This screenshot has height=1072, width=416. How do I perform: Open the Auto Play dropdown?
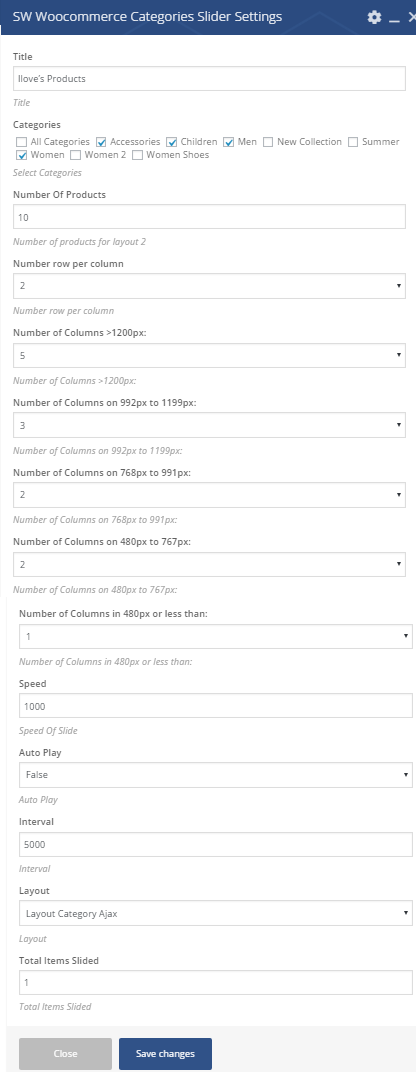[216, 775]
